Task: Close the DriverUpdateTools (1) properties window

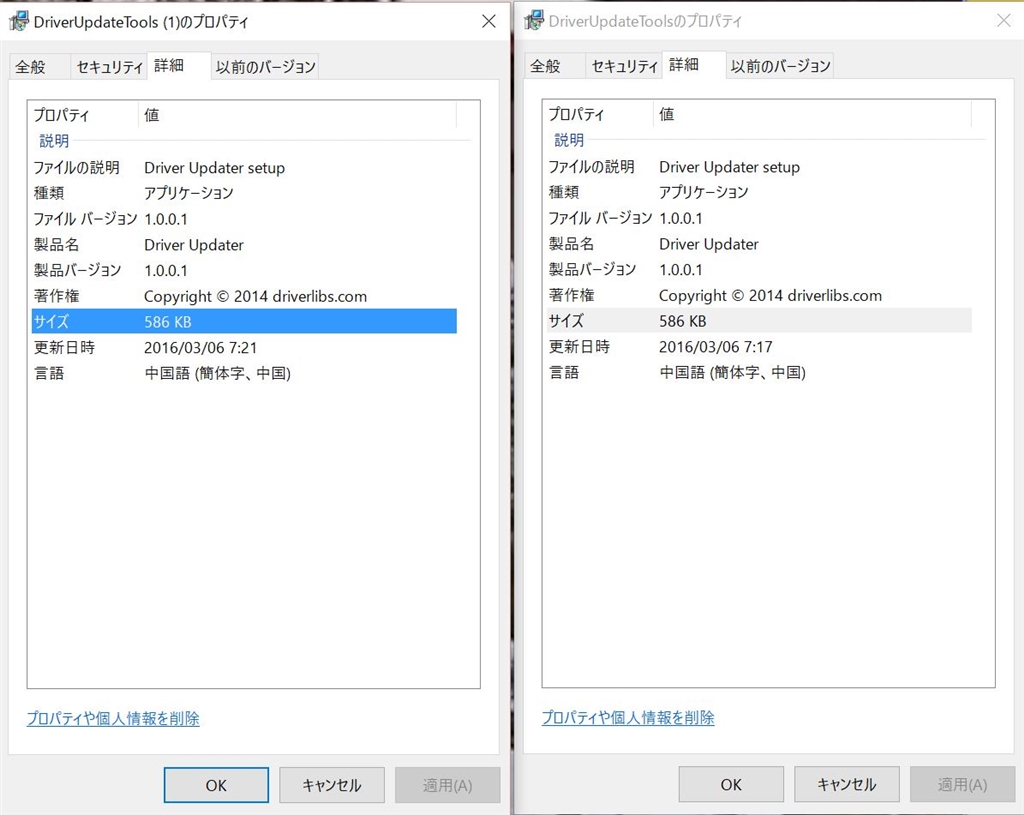Action: [488, 22]
